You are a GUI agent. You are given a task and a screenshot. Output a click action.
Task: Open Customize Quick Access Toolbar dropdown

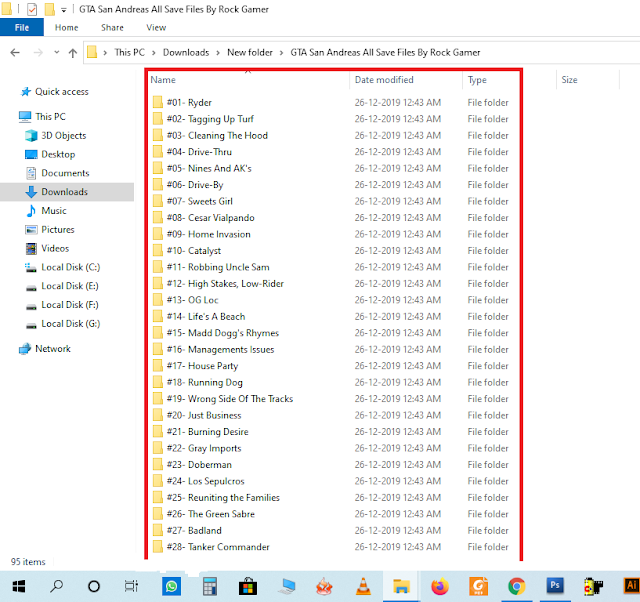[64, 10]
